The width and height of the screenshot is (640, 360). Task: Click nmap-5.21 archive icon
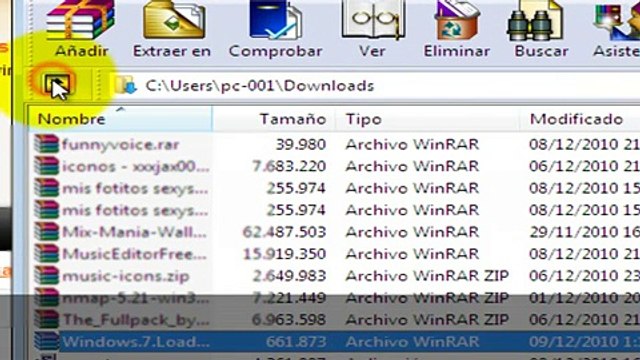click(x=46, y=298)
